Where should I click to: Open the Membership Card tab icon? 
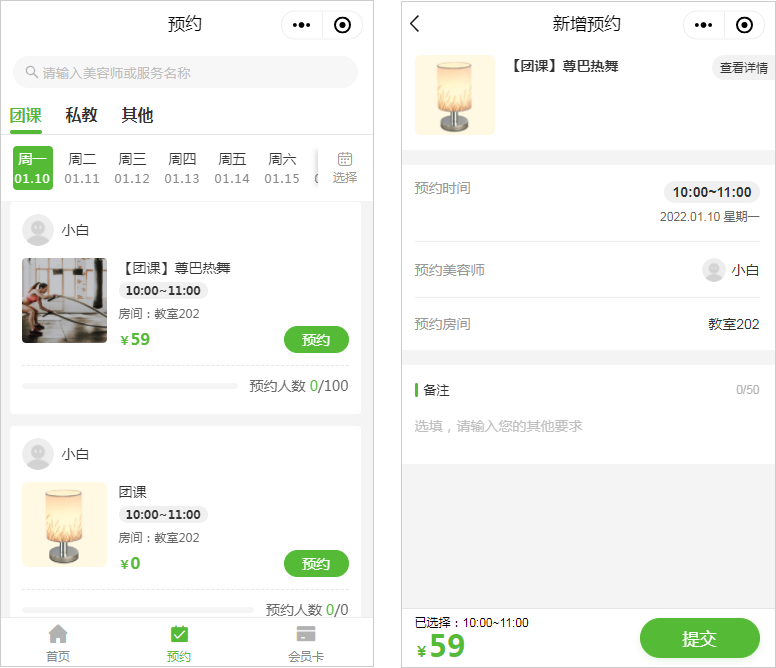tap(306, 634)
